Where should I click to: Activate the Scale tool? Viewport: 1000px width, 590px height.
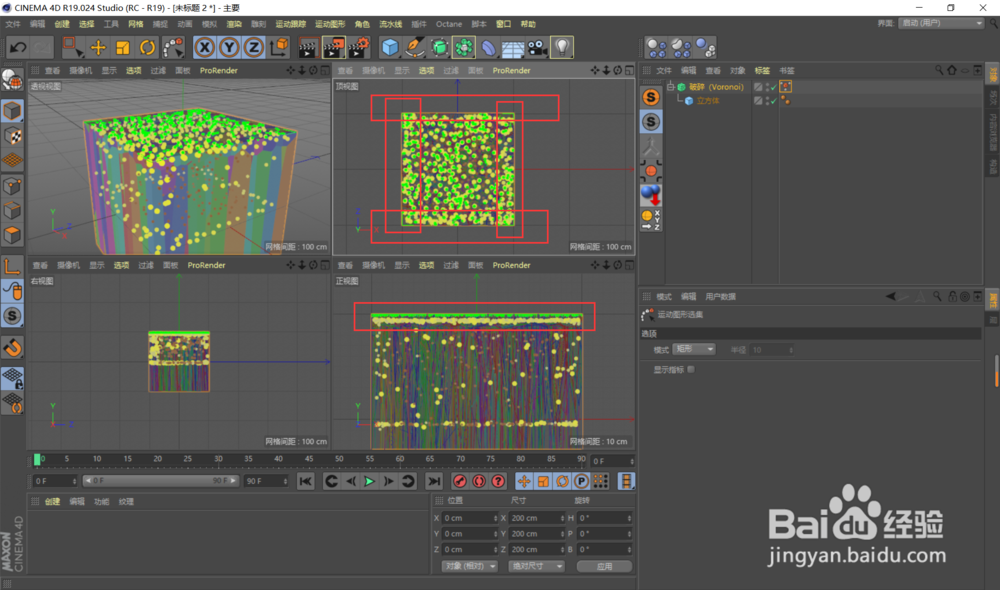pyautogui.click(x=122, y=48)
